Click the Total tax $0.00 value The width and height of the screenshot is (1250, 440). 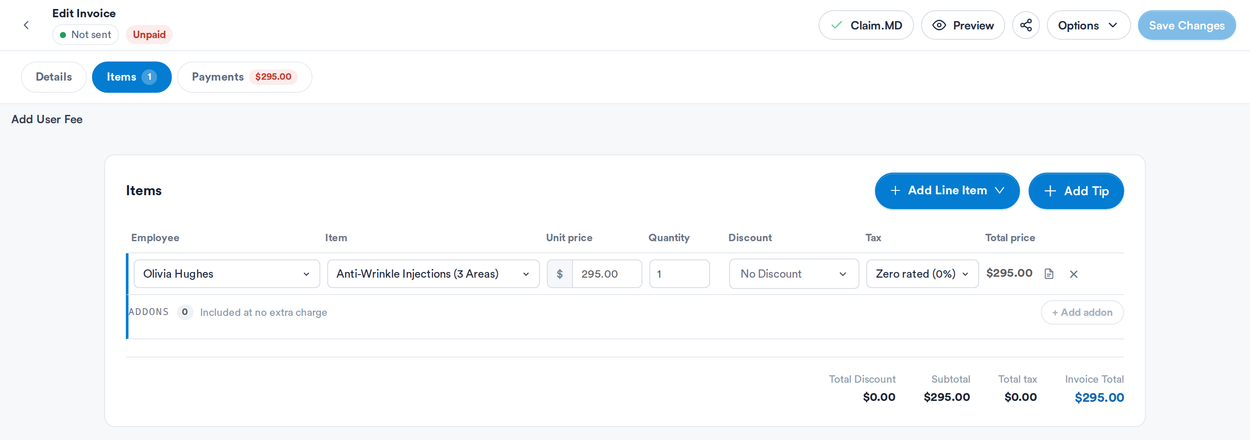(1021, 397)
